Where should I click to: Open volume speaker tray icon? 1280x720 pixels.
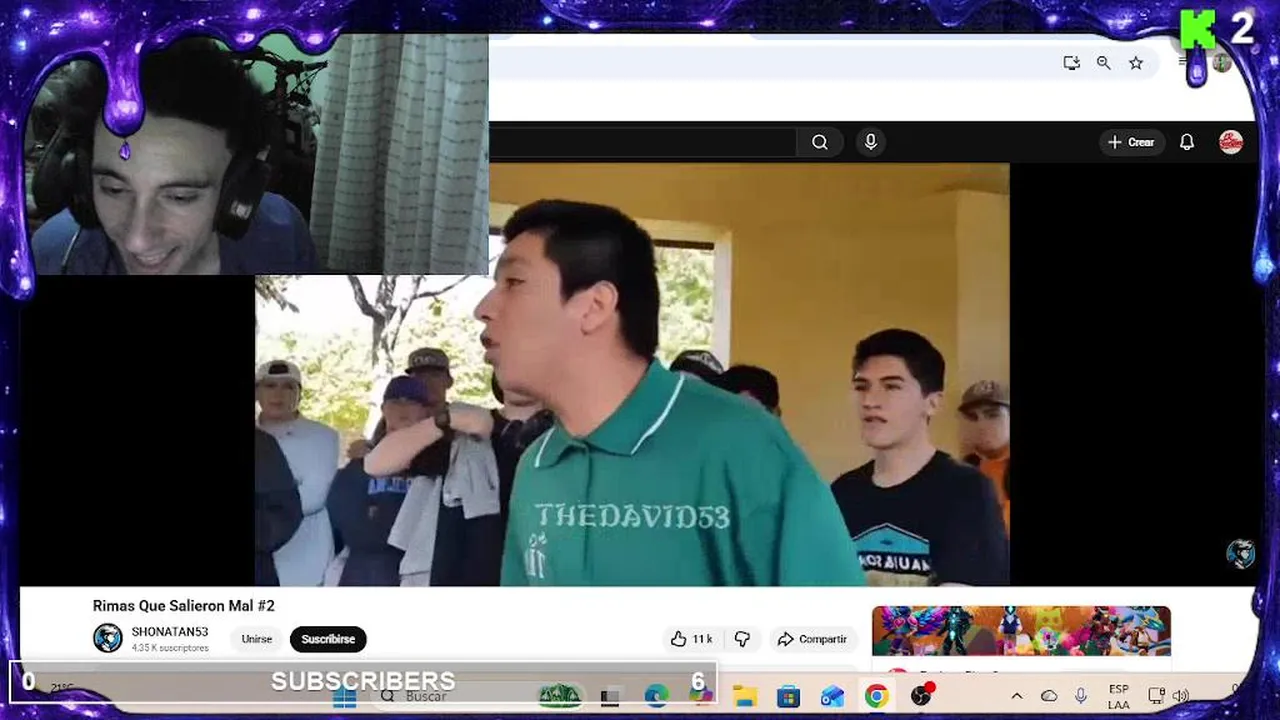pos(1180,697)
